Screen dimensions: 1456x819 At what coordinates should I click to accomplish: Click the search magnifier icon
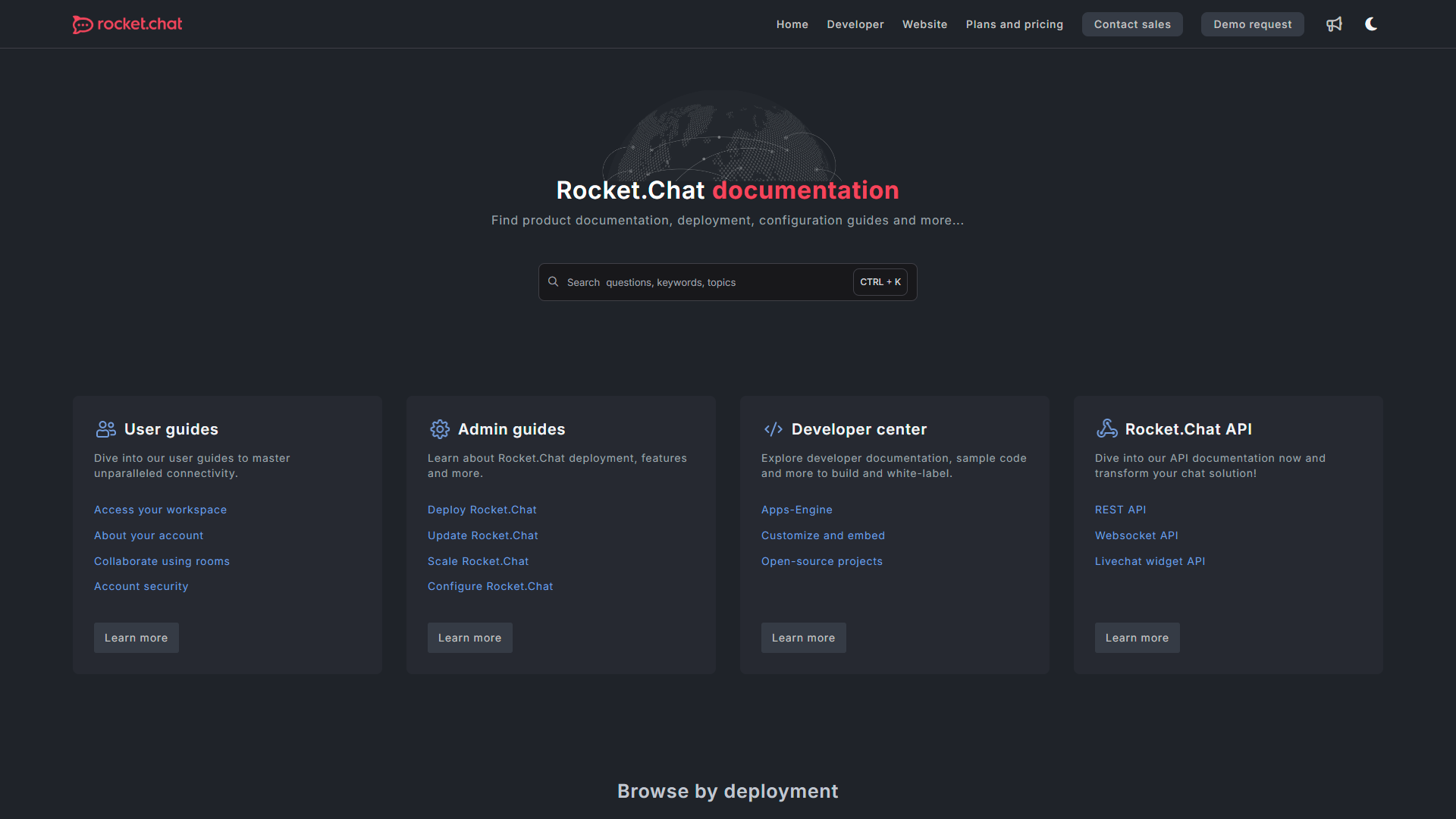[x=554, y=281]
